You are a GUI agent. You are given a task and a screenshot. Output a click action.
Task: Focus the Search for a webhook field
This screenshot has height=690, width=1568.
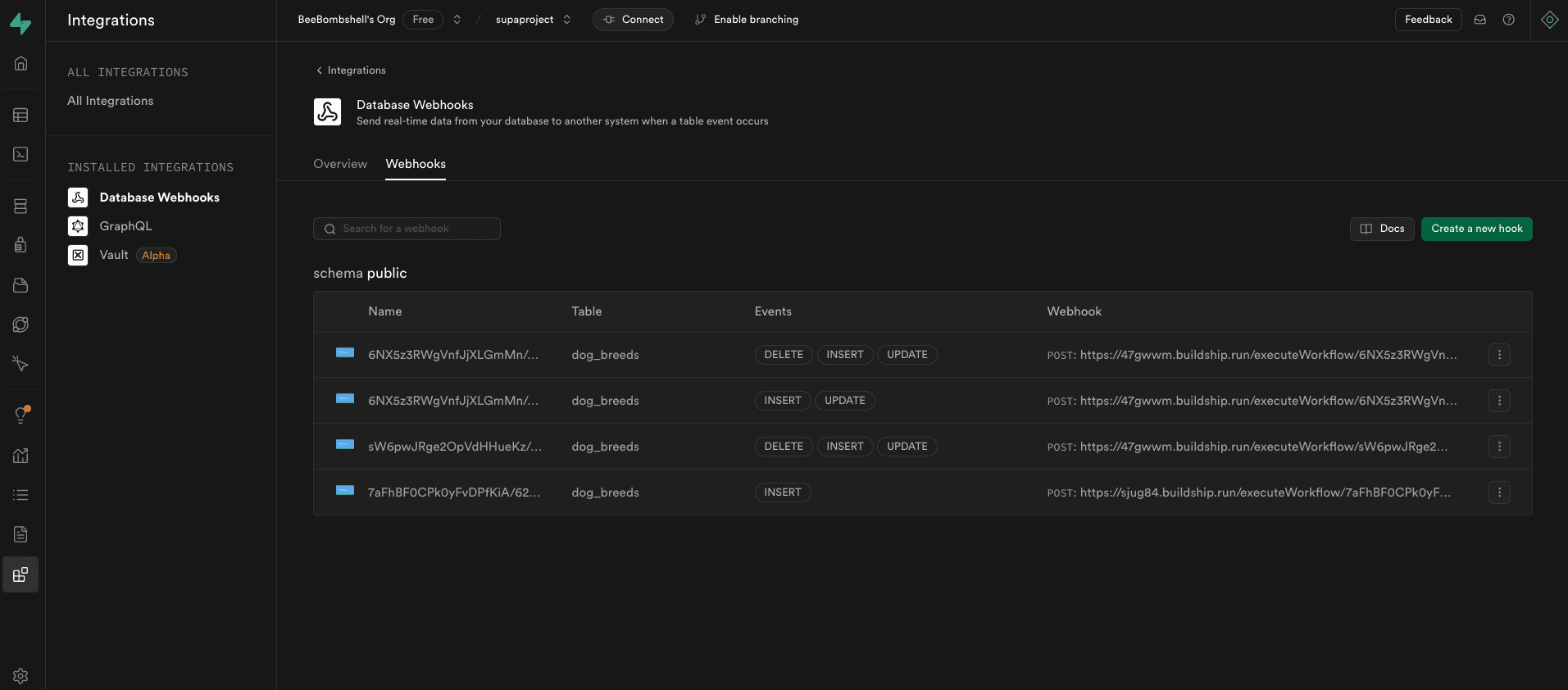coord(407,229)
